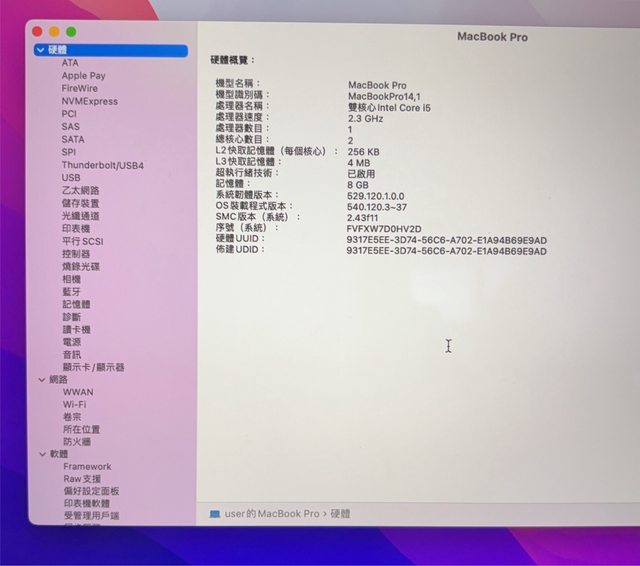Select 燒錄光碟 item
640x566 pixels.
81,267
